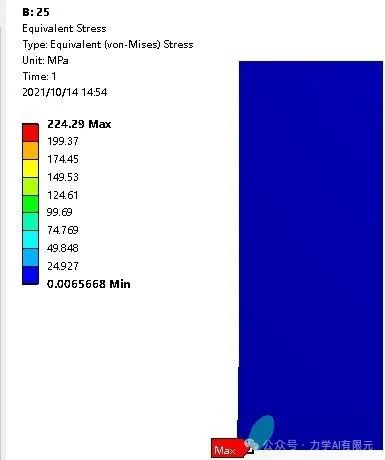Select the yellow legend color band

pyautogui.click(x=30, y=169)
